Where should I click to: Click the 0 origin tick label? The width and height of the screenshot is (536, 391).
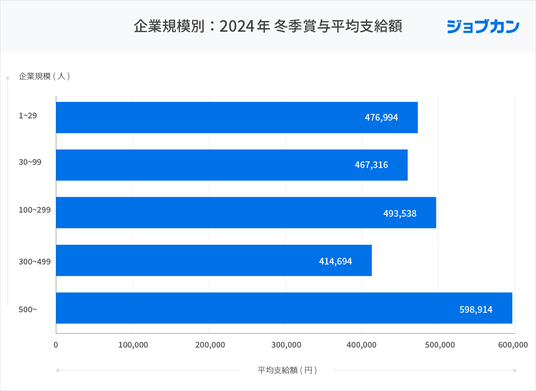(x=56, y=345)
